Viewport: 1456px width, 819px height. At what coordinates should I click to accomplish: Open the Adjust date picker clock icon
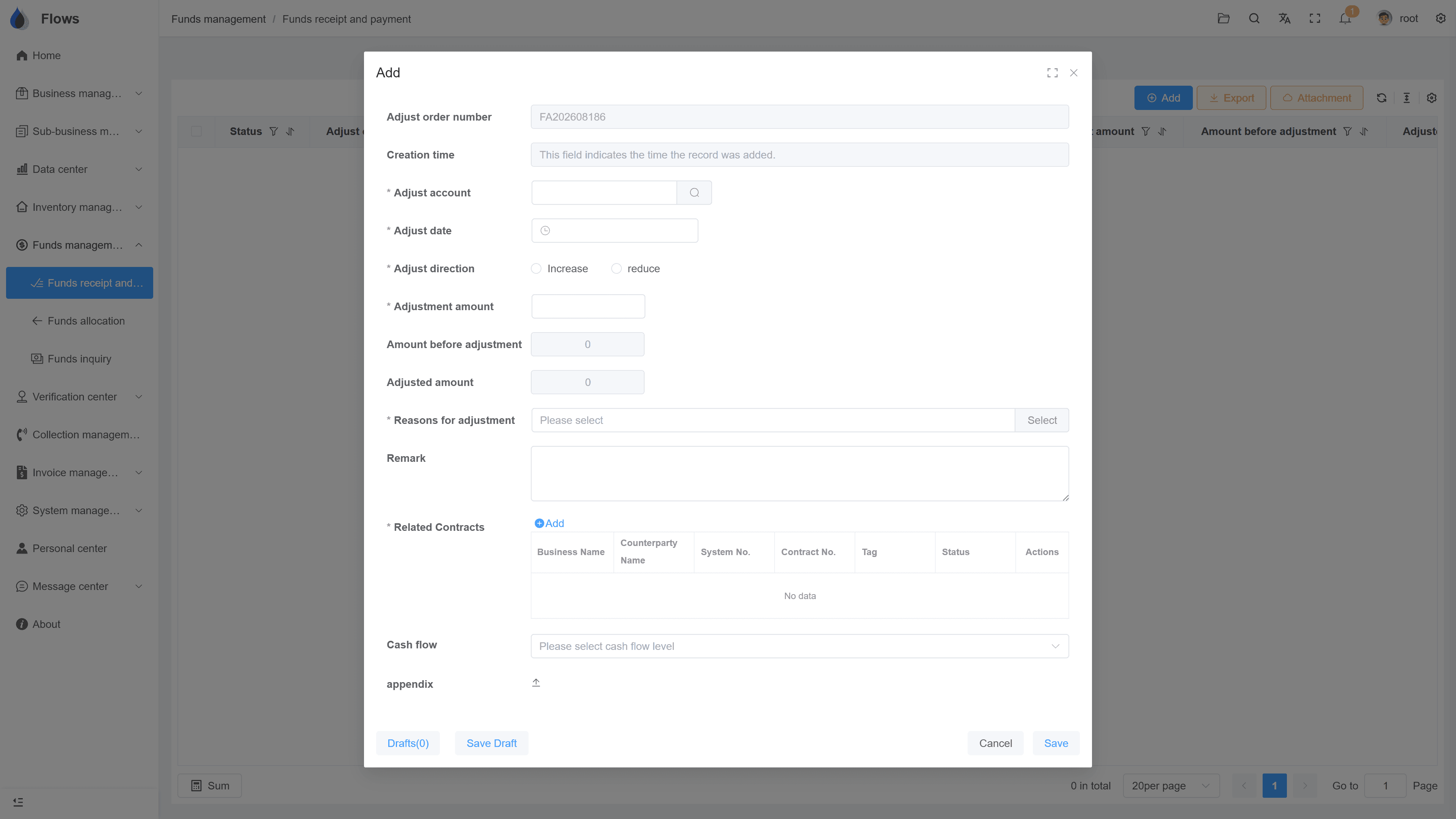pyautogui.click(x=545, y=231)
